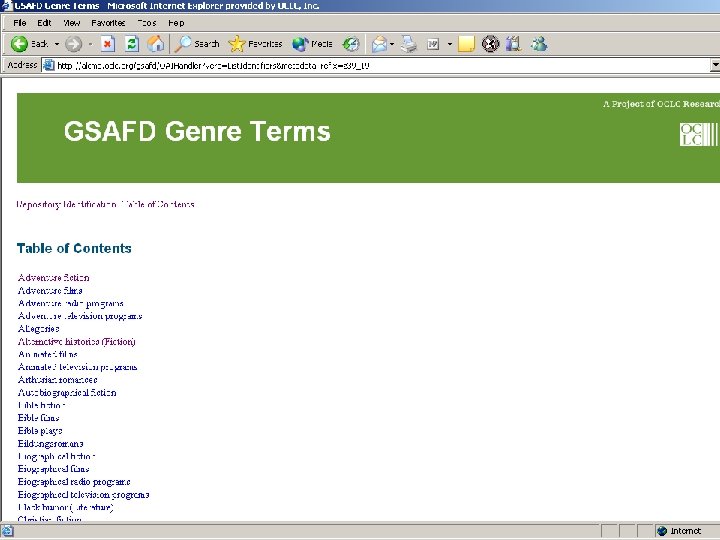The image size is (720, 540).
Task: Open the Animated films link
Action: pyautogui.click(x=48, y=354)
